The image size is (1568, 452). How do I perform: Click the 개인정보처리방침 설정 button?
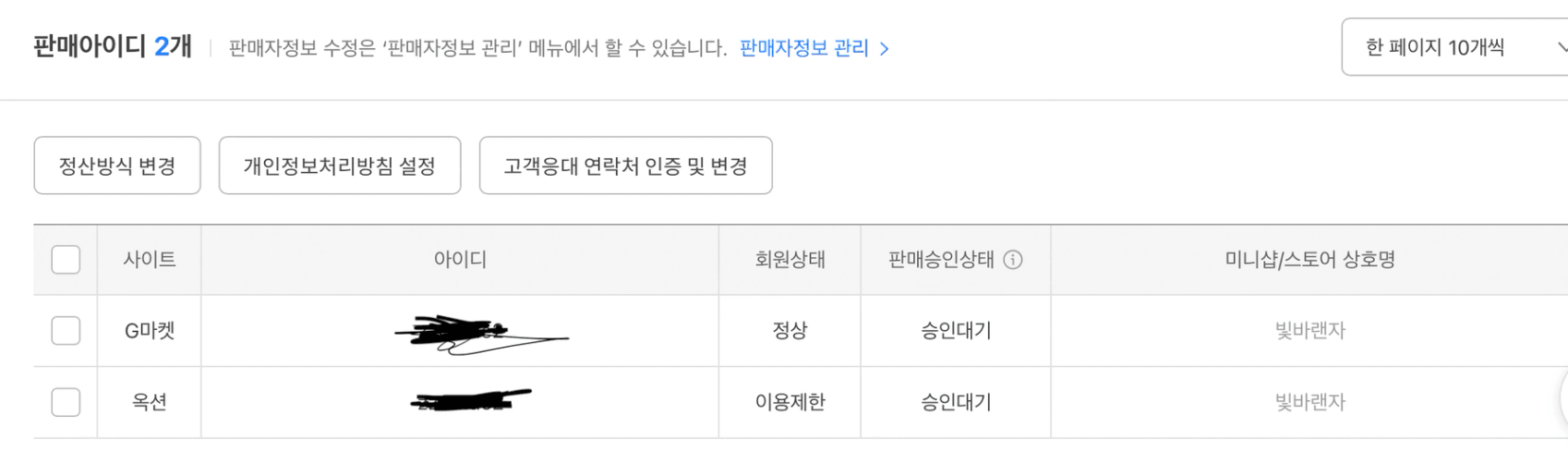[339, 166]
